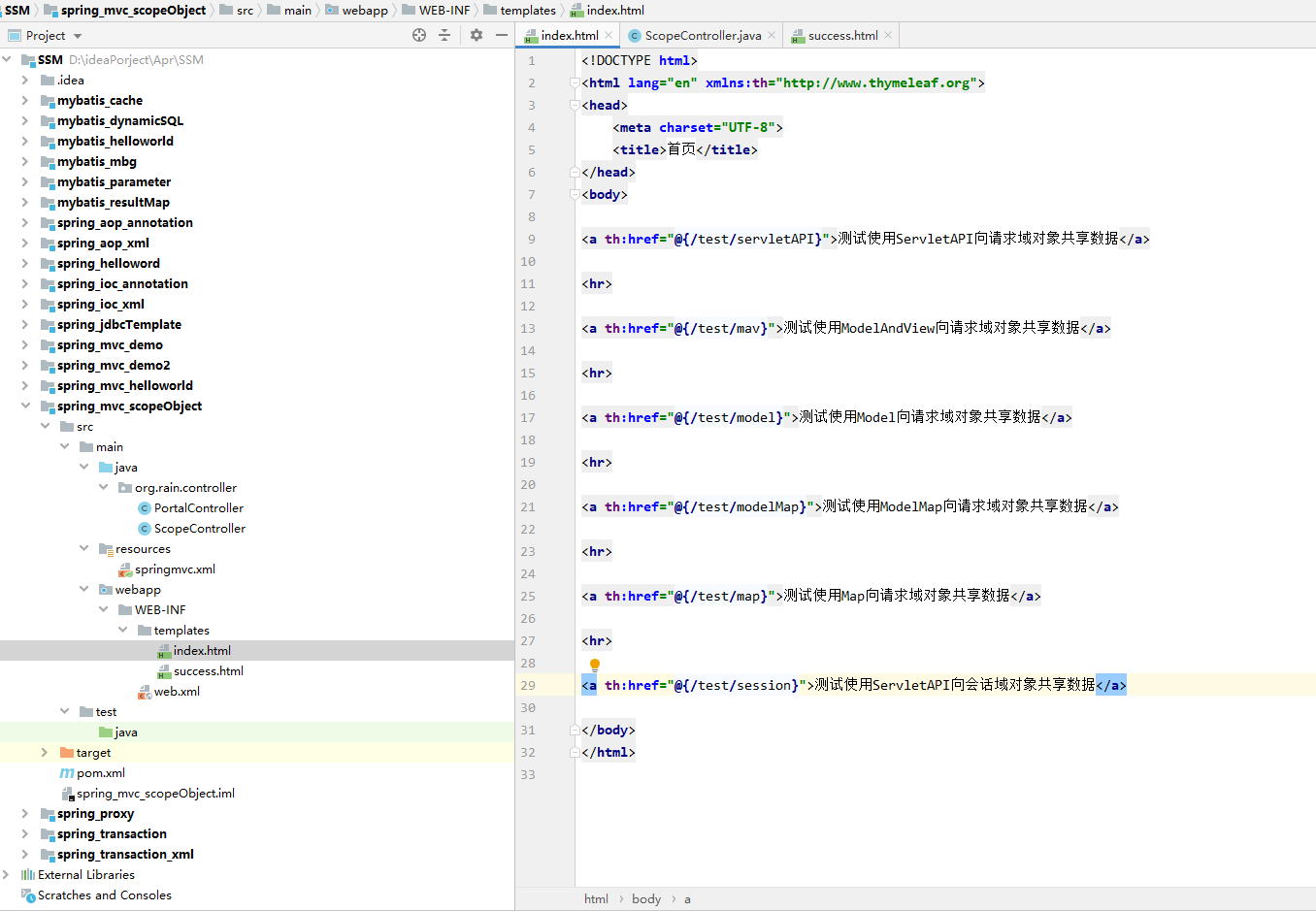Expand the spring_mvc_demo module
Screen dimensions: 1316x911
(25, 345)
